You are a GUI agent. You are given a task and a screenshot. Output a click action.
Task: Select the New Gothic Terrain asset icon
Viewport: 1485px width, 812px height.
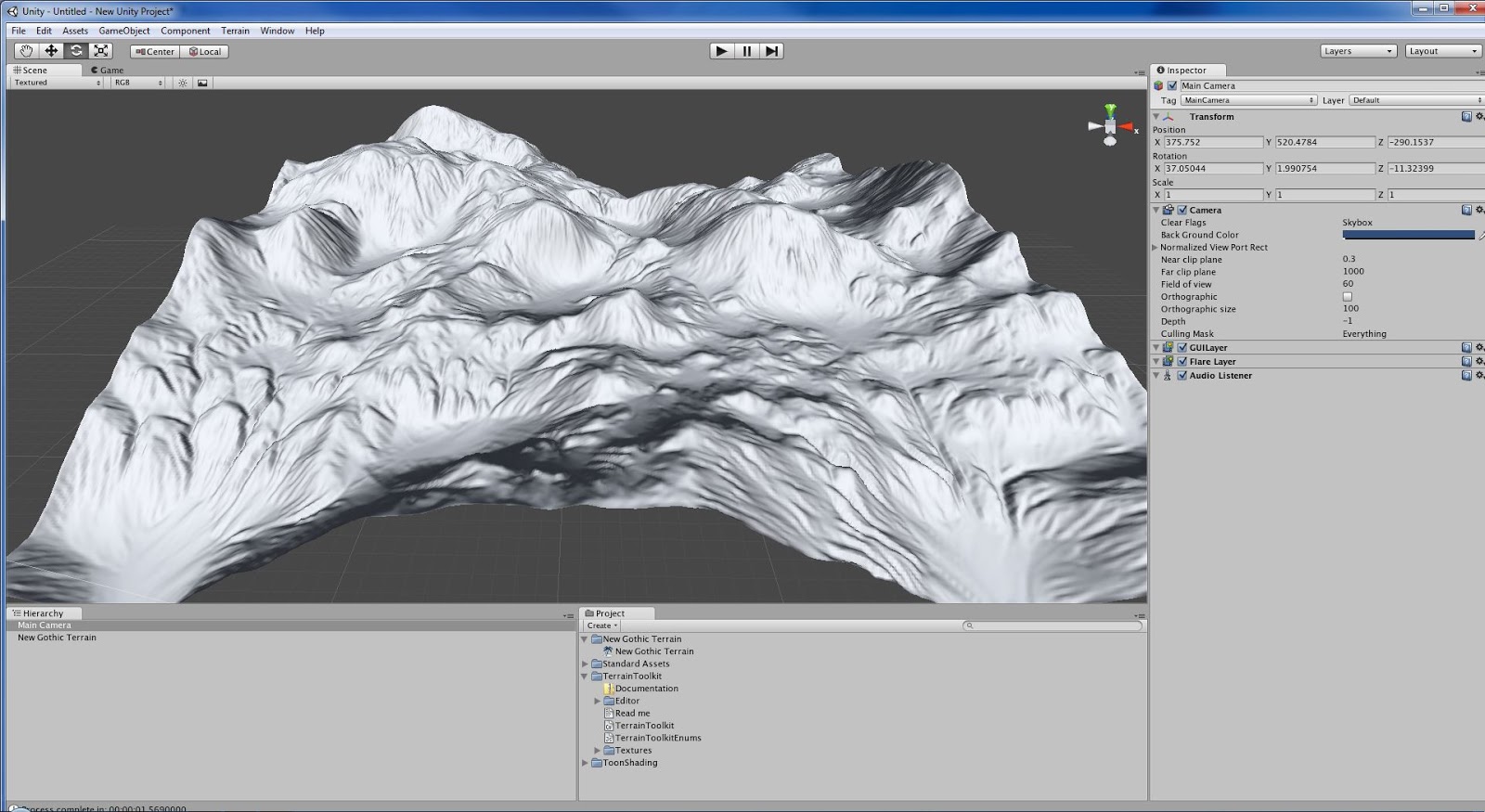point(608,651)
